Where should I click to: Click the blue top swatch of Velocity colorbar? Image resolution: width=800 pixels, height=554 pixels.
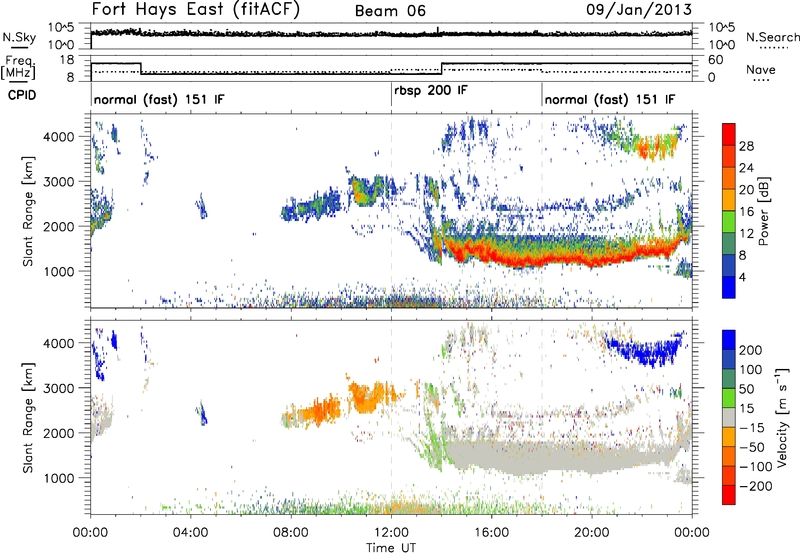[729, 340]
